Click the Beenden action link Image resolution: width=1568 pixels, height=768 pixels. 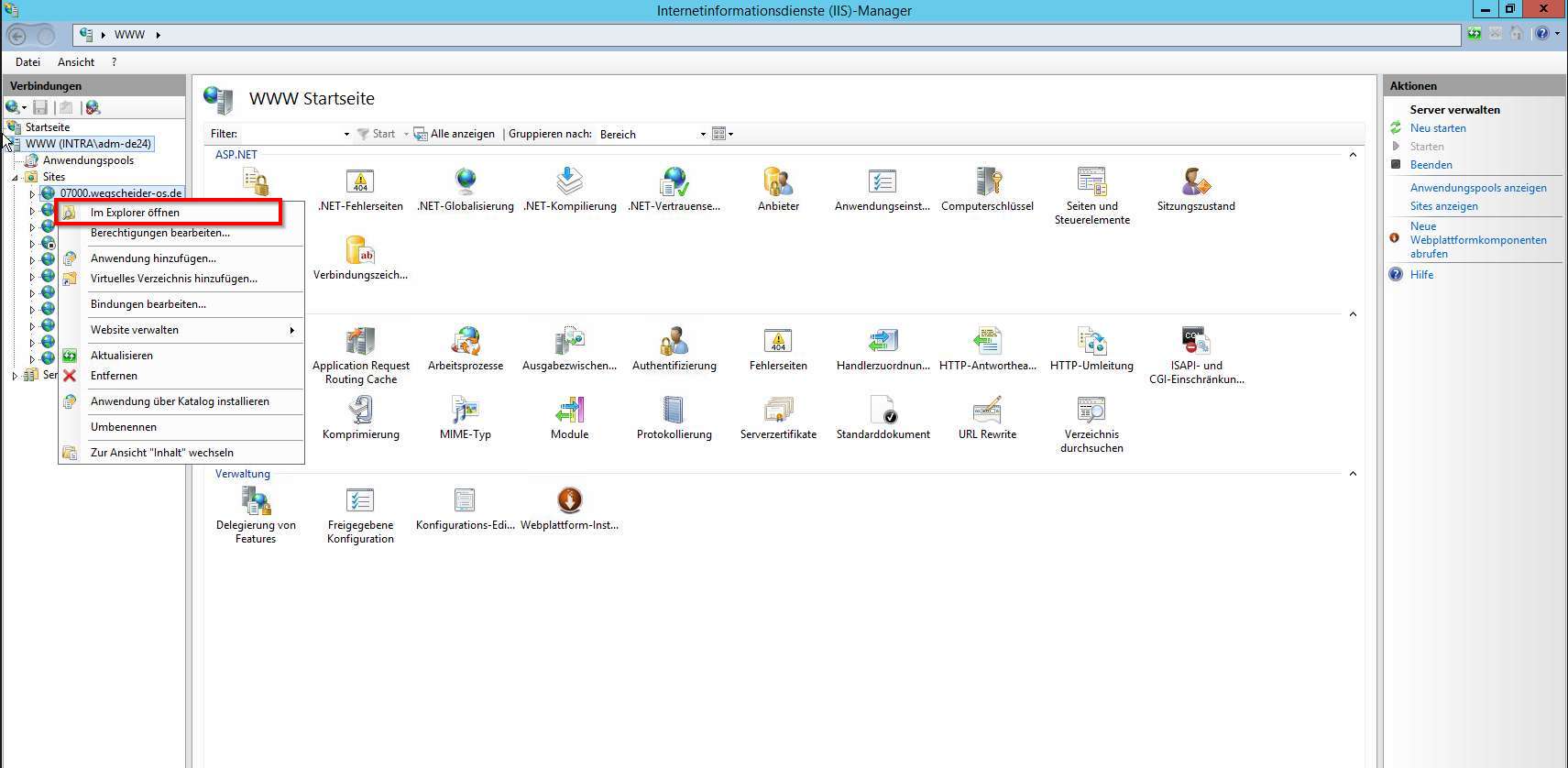tap(1431, 165)
